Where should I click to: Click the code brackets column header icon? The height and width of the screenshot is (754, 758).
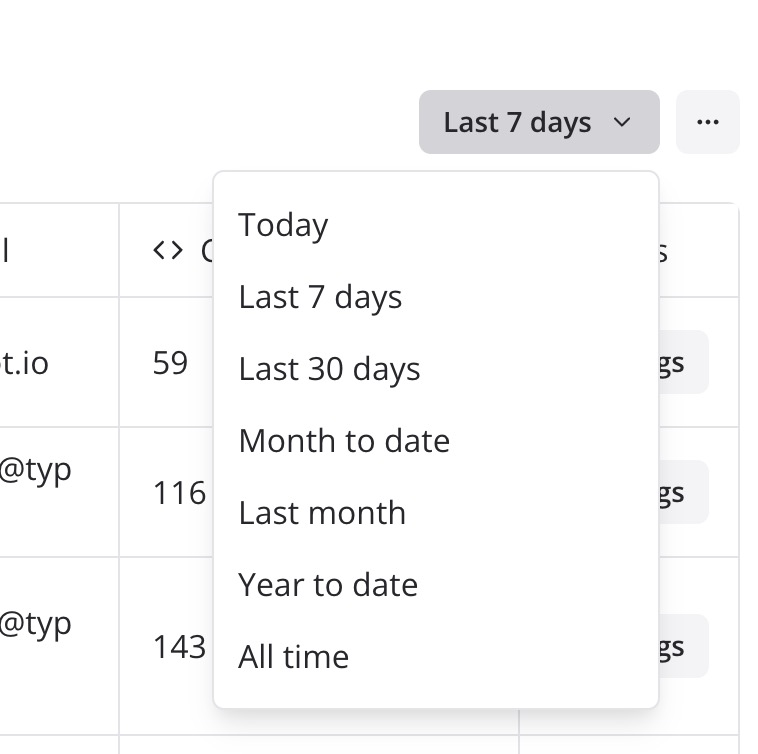168,250
